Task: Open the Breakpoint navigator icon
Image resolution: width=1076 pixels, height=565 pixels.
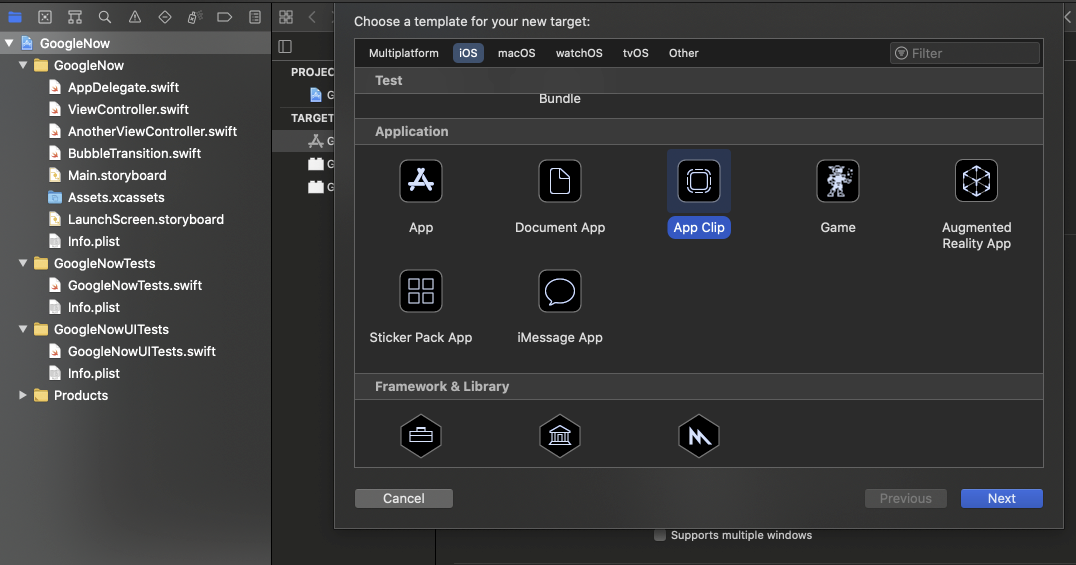Action: pos(224,17)
